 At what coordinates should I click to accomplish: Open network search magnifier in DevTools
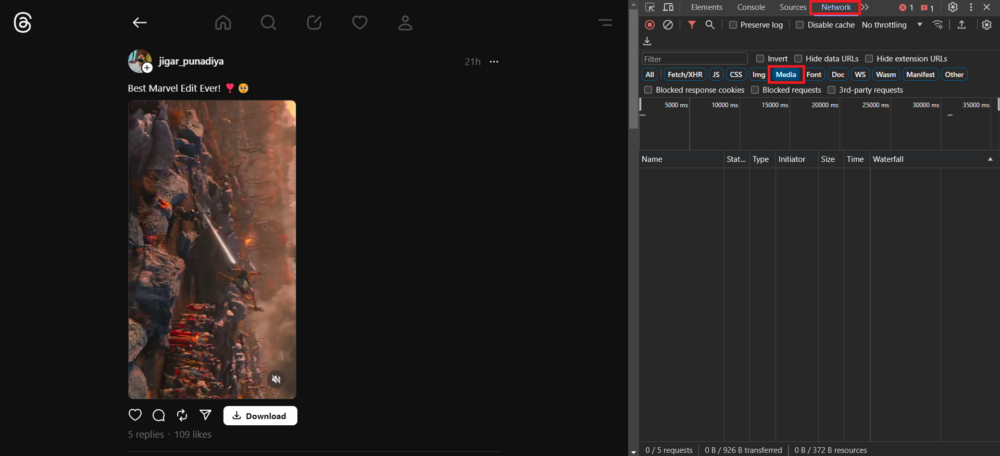click(x=710, y=25)
